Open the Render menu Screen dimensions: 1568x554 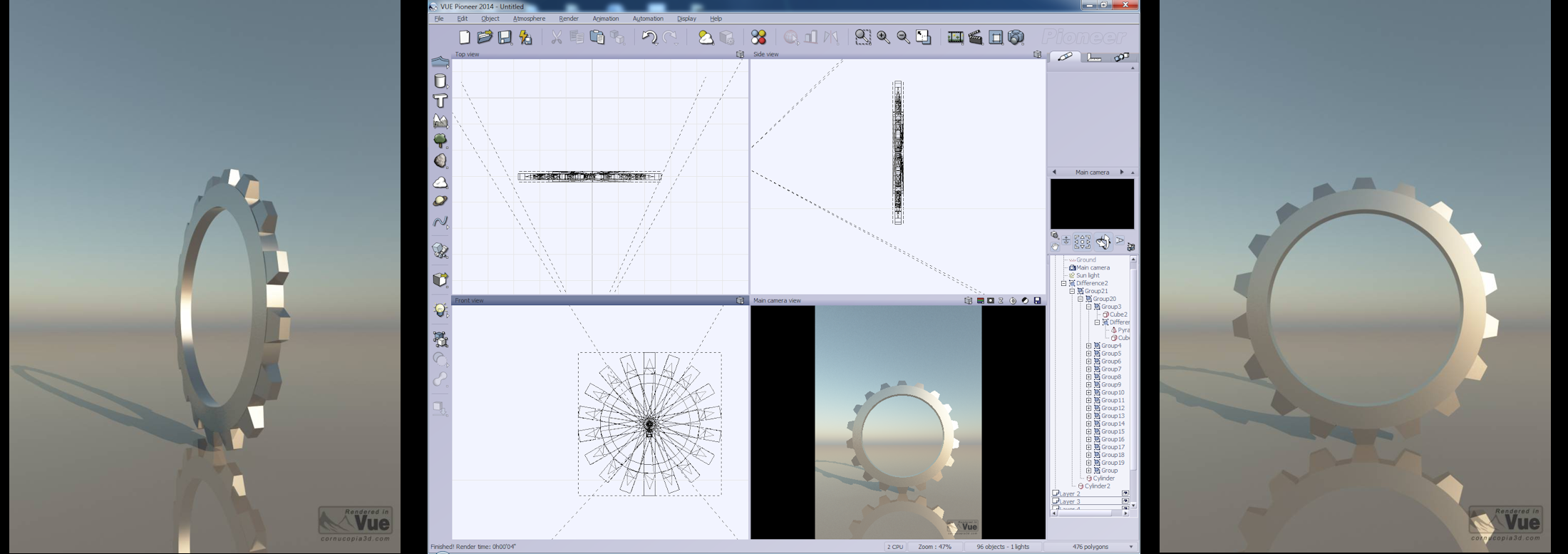tap(568, 19)
